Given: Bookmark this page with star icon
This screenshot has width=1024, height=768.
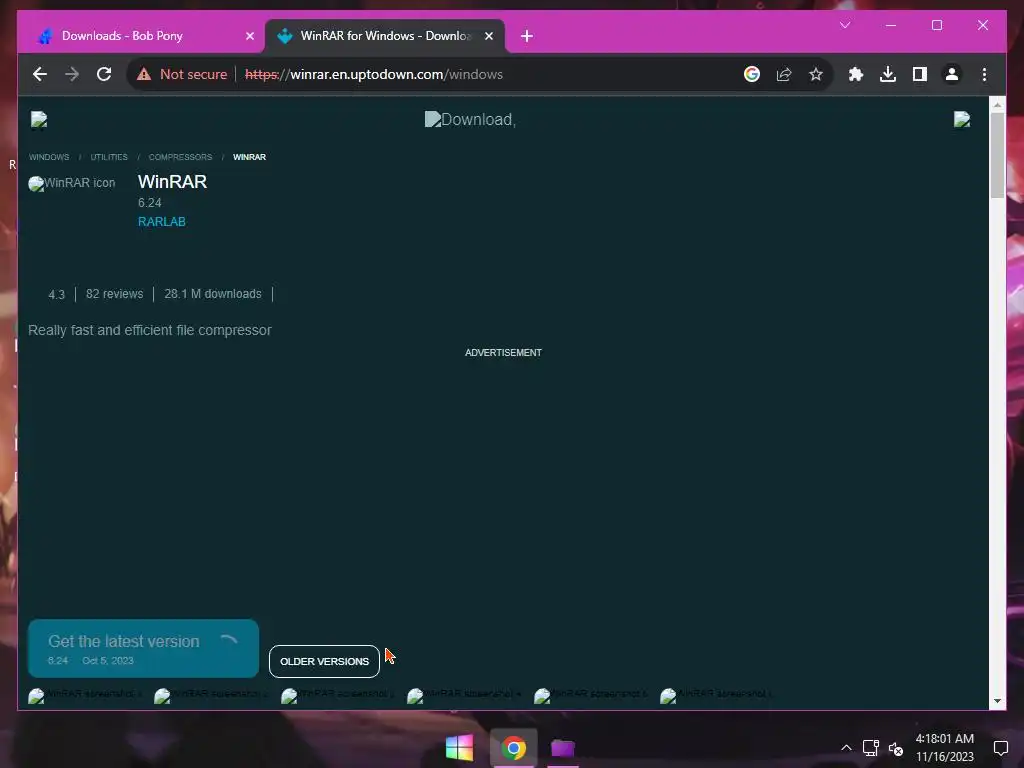Looking at the screenshot, I should tap(816, 74).
